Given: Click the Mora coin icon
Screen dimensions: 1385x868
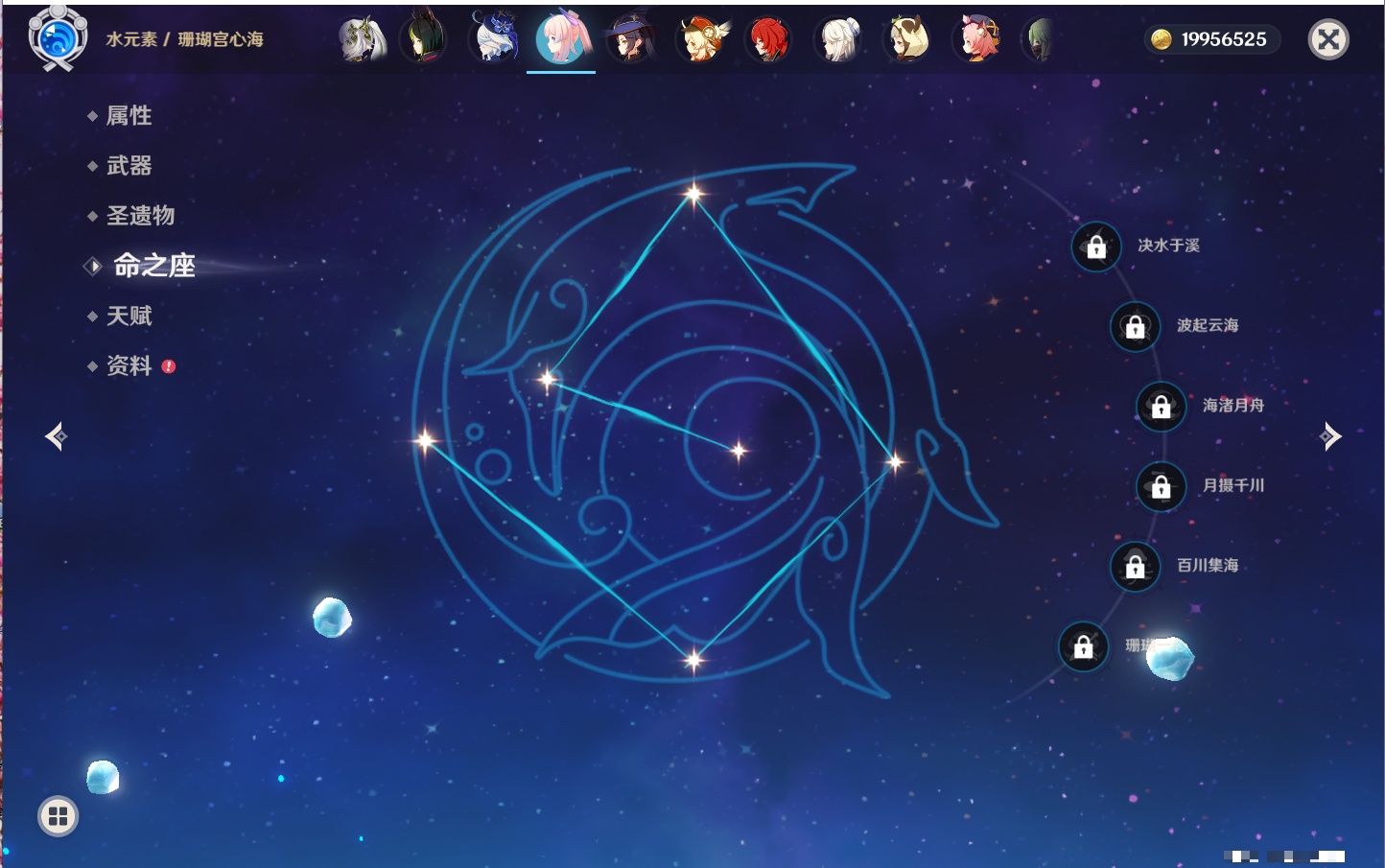Looking at the screenshot, I should tap(1161, 39).
